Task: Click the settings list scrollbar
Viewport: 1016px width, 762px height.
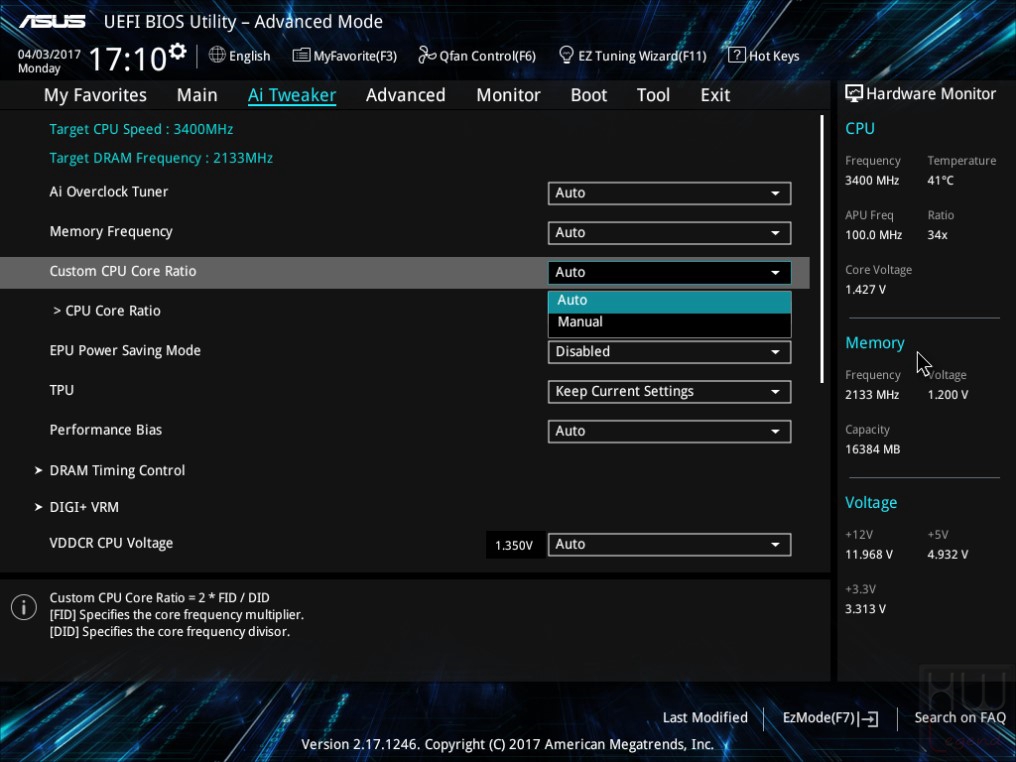Action: point(822,249)
